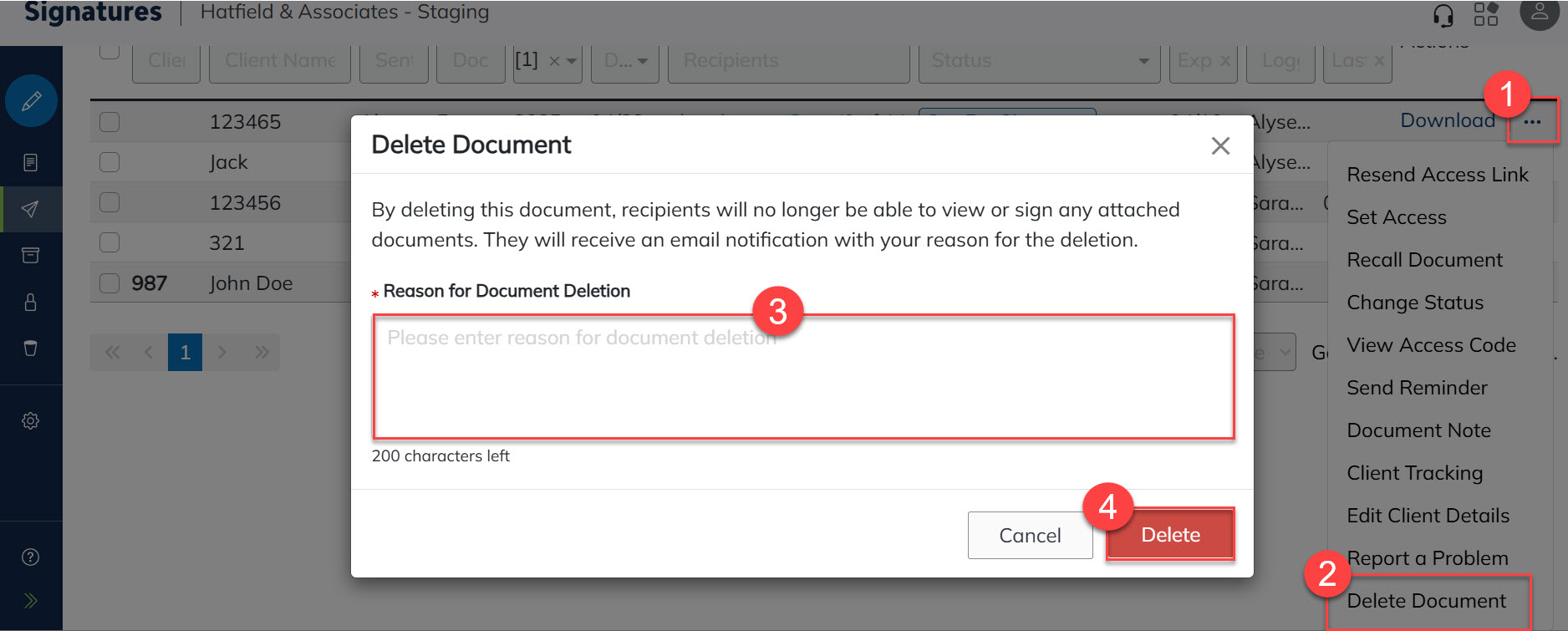Screen dimensions: 1568x631
Task: Click the reason for deletion text box
Action: (x=802, y=376)
